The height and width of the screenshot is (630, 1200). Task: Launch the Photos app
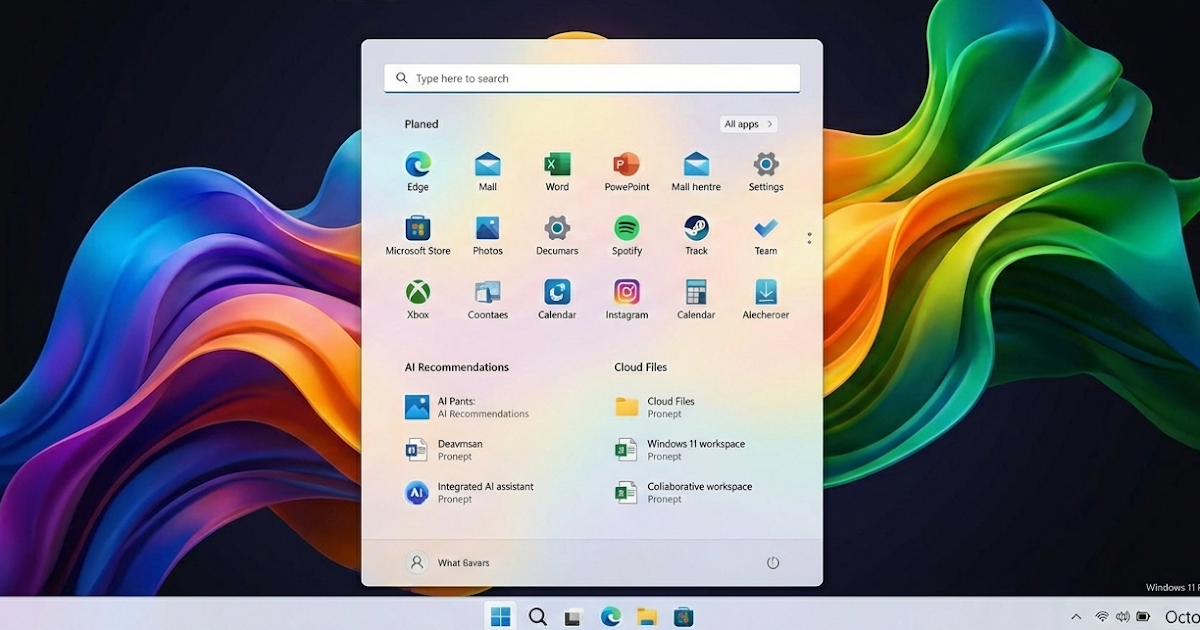tap(487, 236)
